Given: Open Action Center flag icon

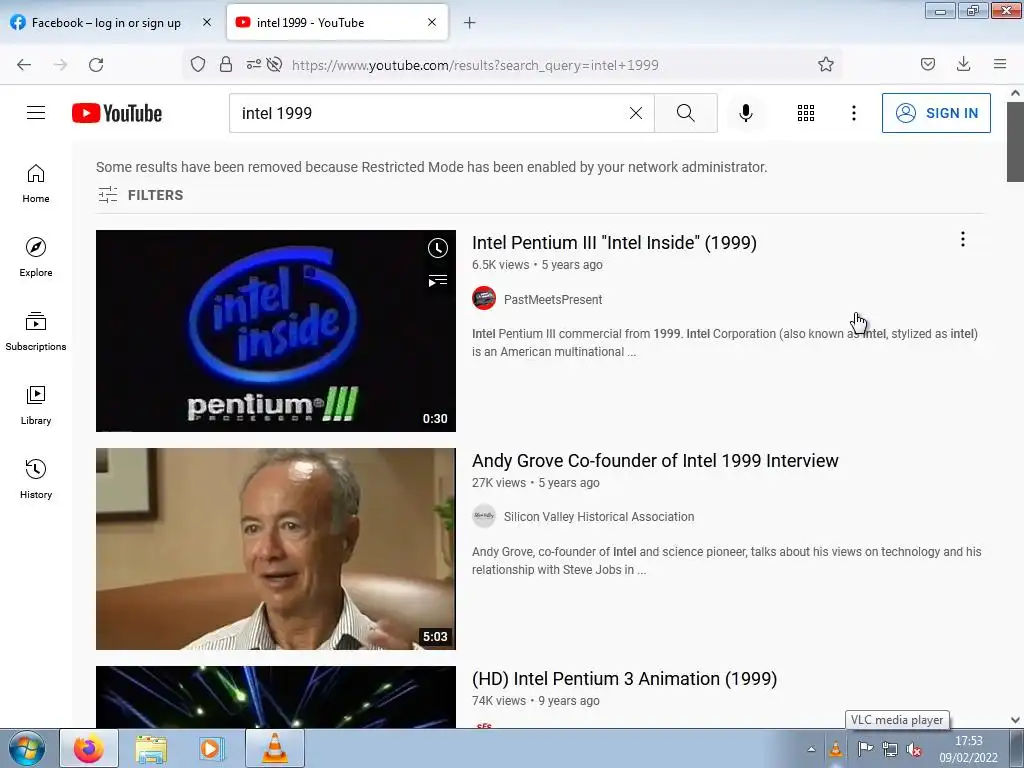Looking at the screenshot, I should point(865,749).
